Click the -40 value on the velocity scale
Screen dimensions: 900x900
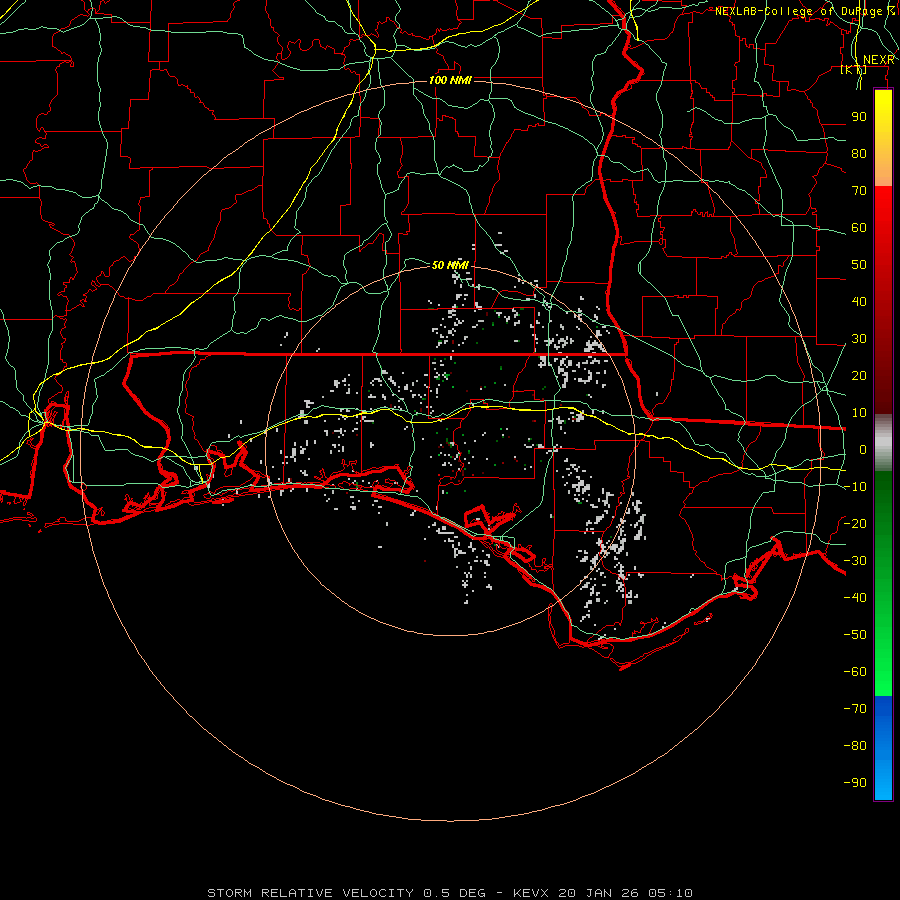pos(855,598)
